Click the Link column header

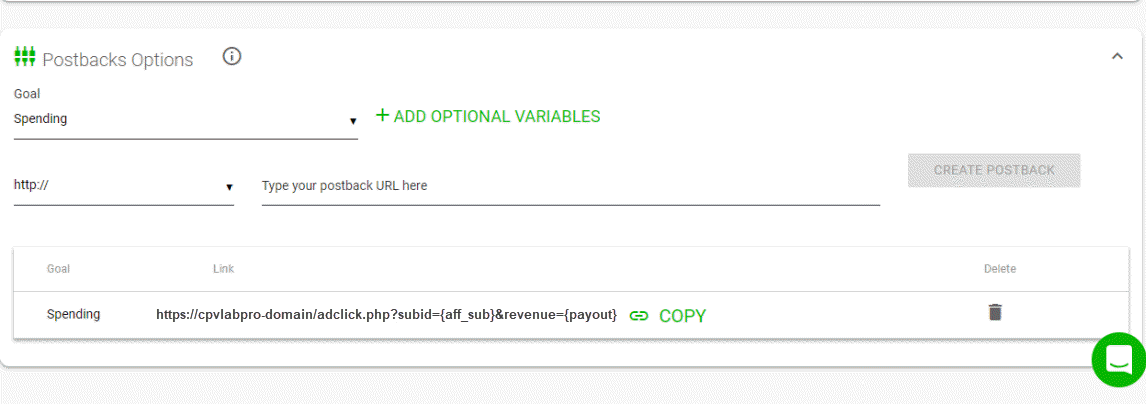(223, 269)
